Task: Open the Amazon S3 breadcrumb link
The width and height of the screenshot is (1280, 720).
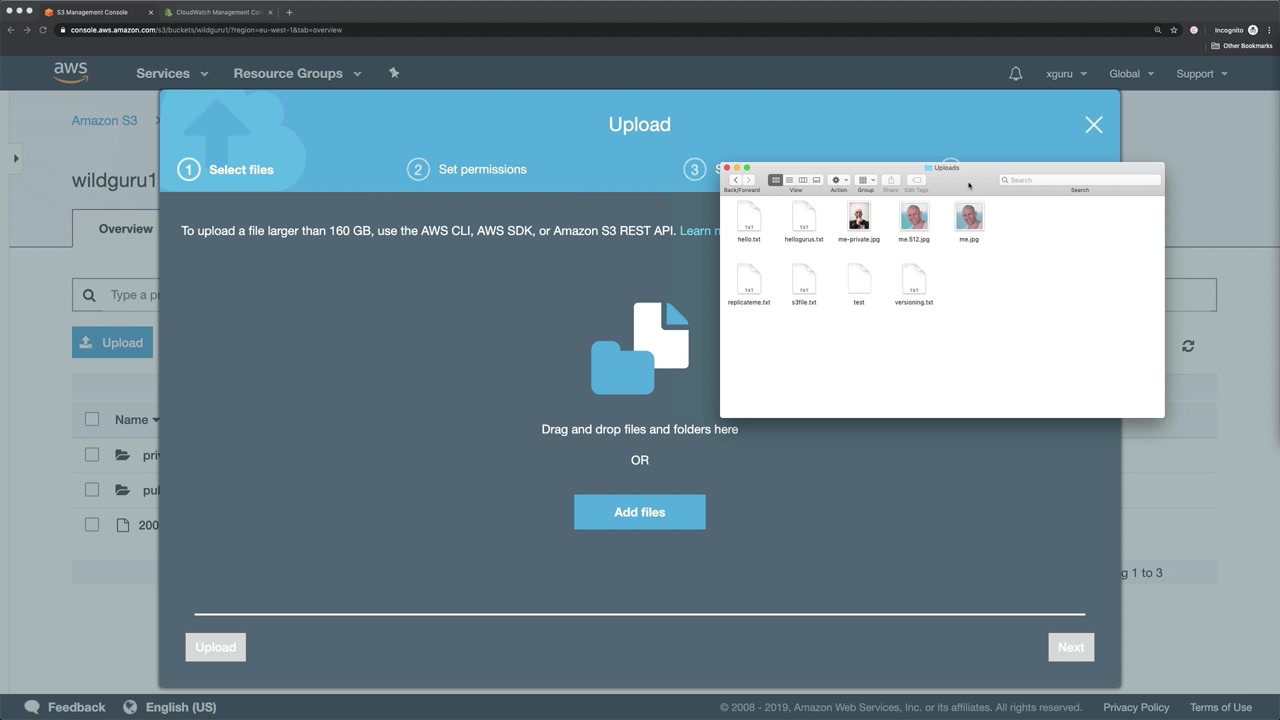Action: (104, 121)
